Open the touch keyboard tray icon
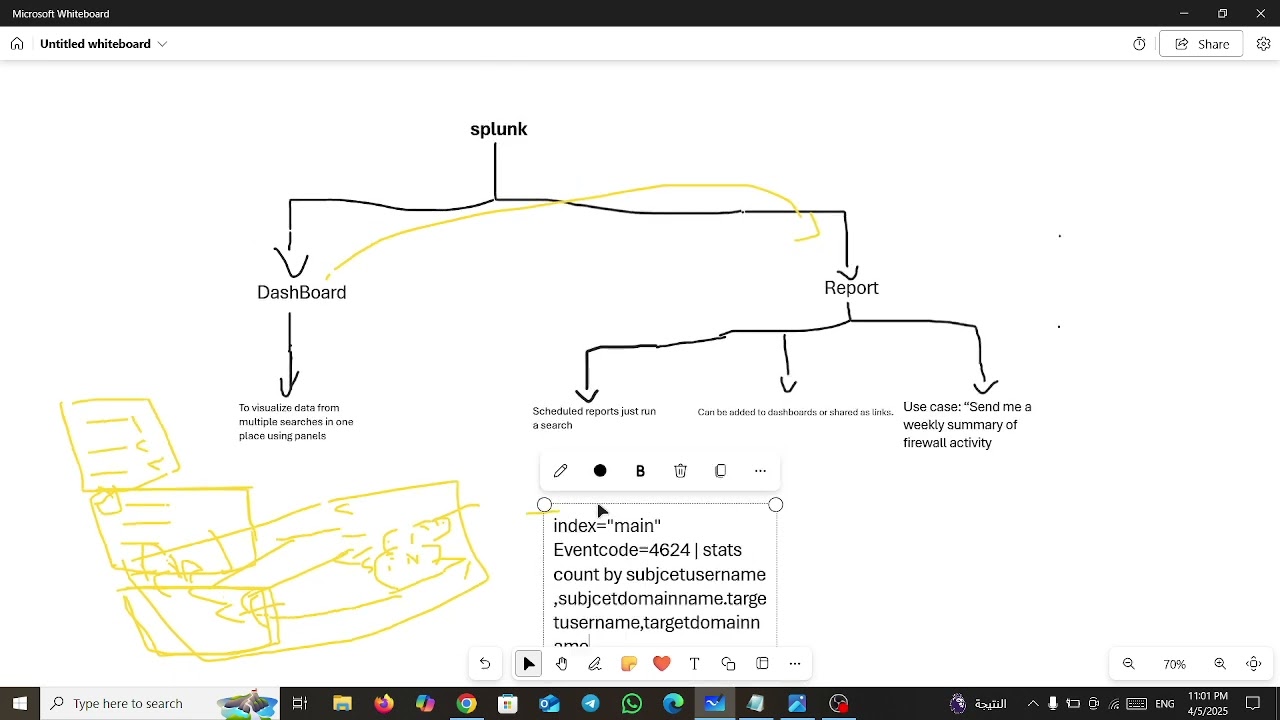1280x720 pixels. tap(1137, 704)
